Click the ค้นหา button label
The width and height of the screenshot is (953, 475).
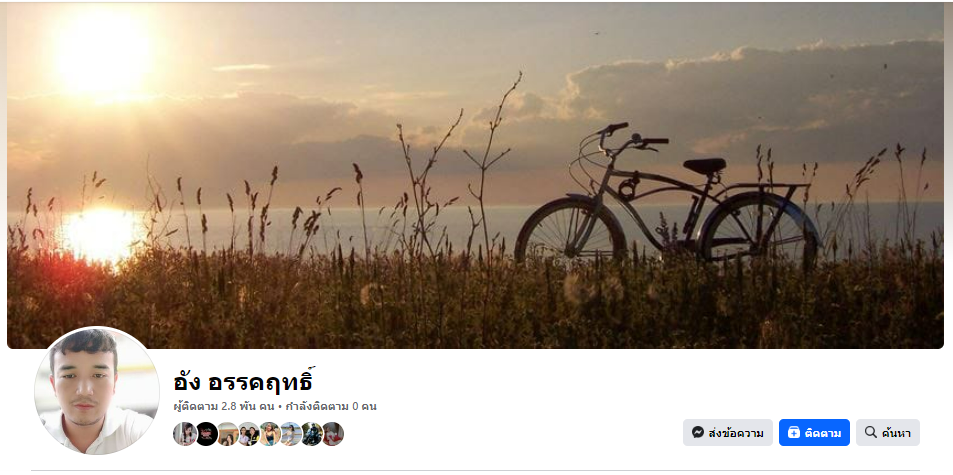coord(896,433)
